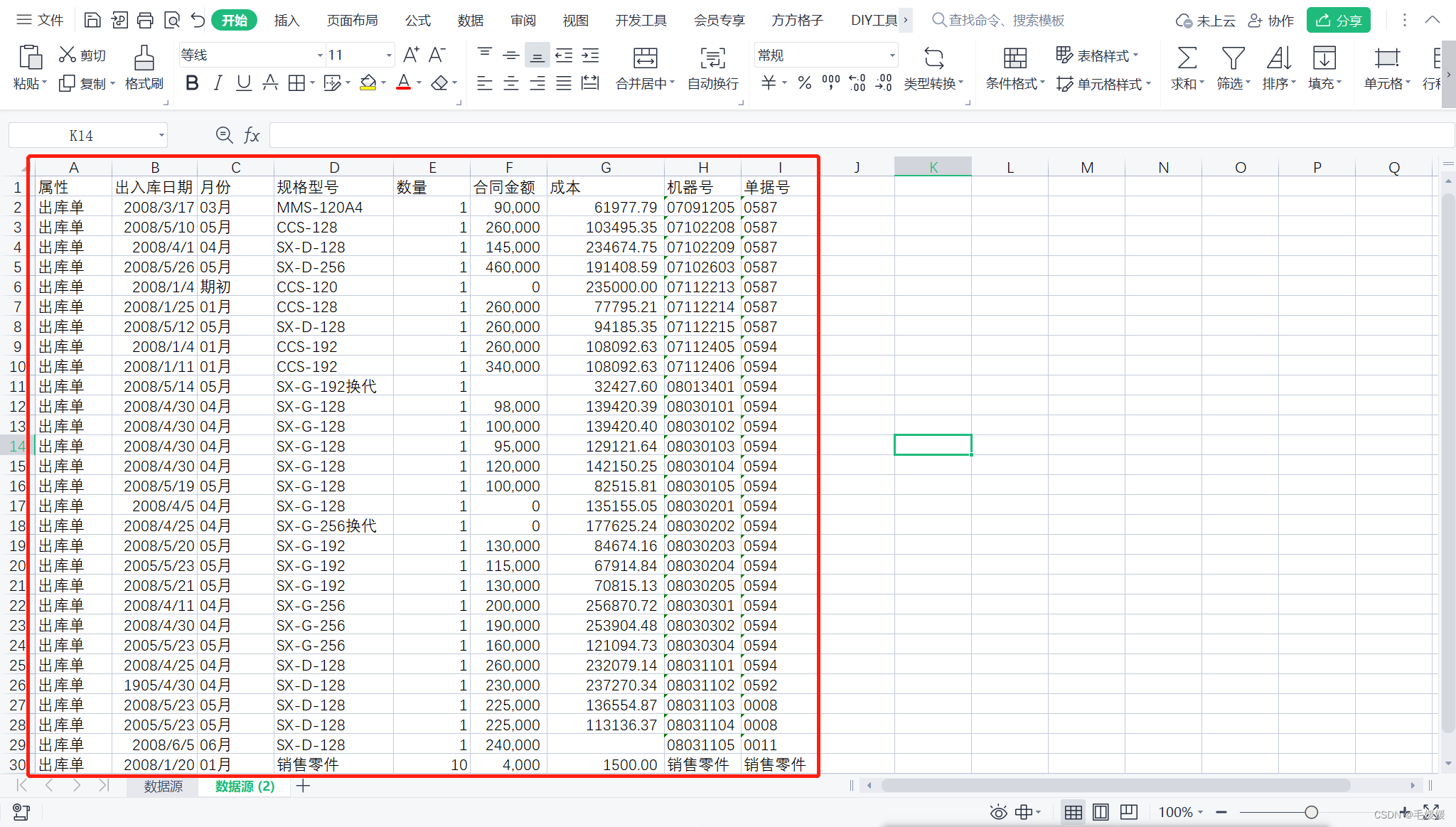
Task: Click the Filter funnel icon
Action: pyautogui.click(x=1233, y=58)
